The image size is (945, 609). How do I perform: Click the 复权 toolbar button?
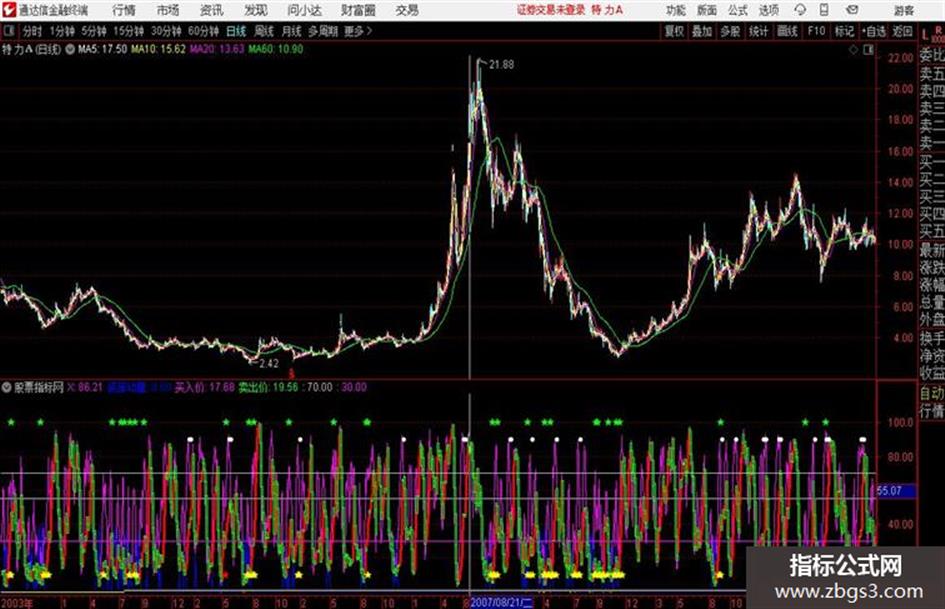pos(674,31)
